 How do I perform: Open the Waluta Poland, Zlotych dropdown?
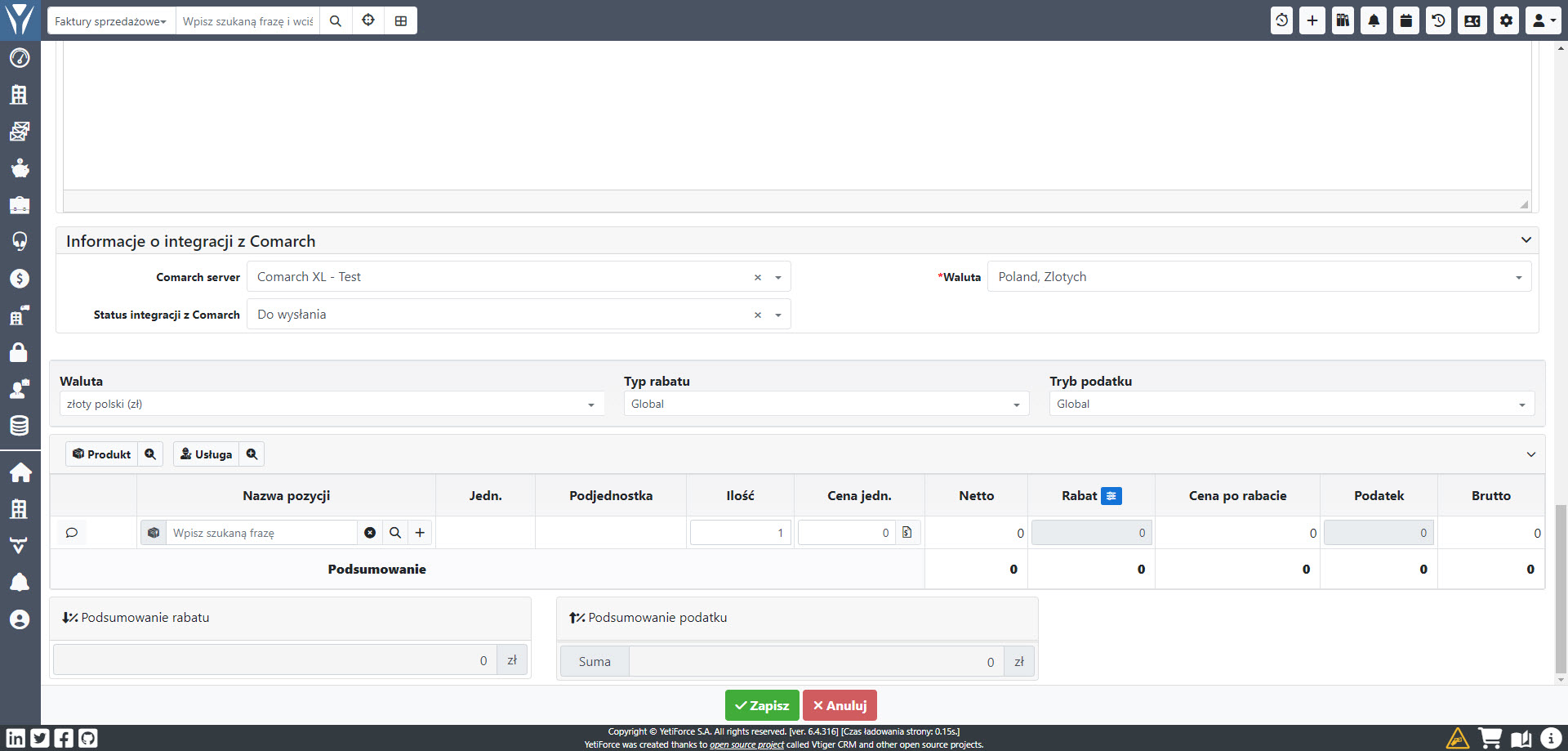click(1259, 277)
